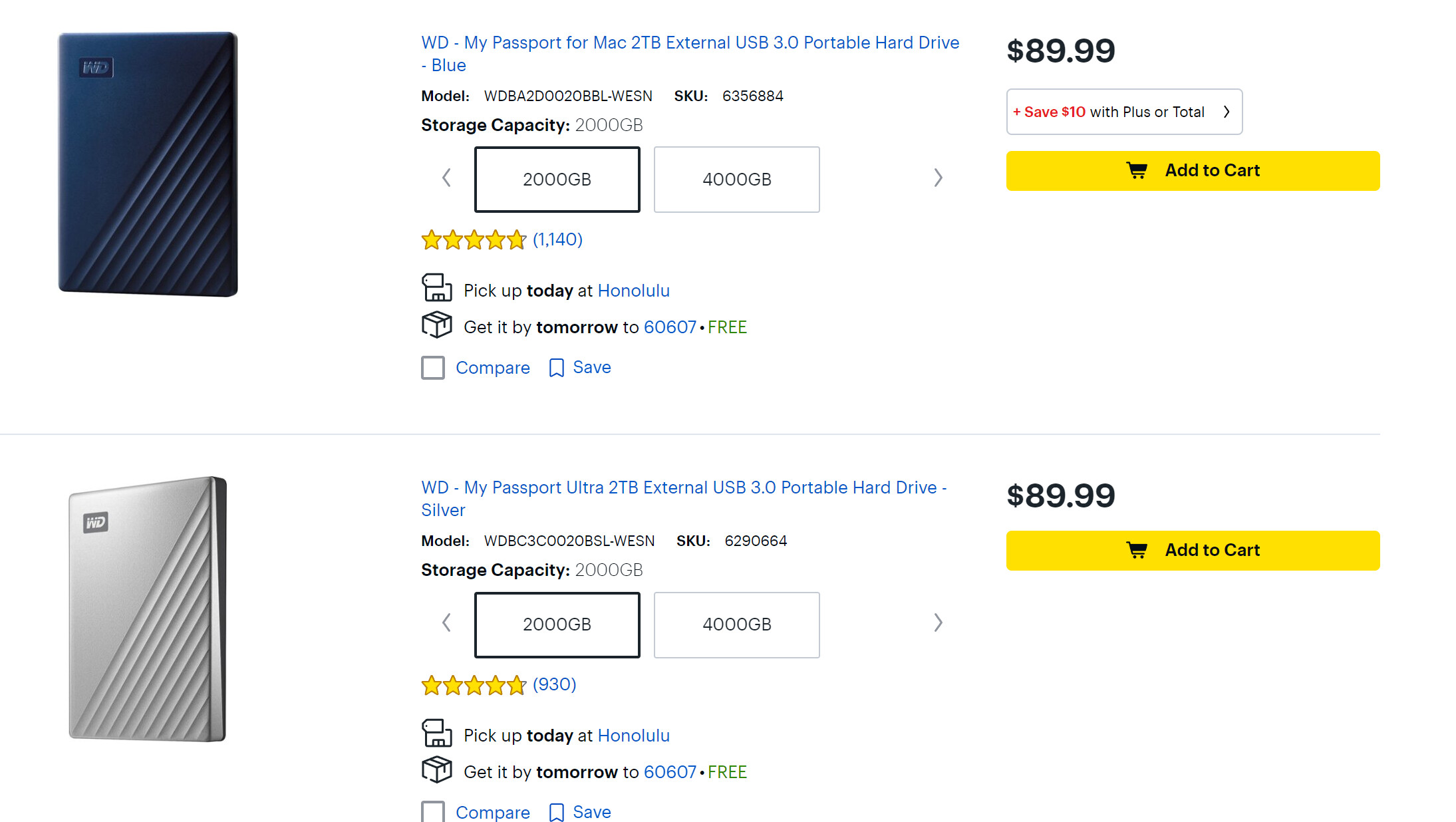This screenshot has height=822, width=1456.
Task: Click the store pickup icon on the Blue drive listing
Action: (x=437, y=288)
